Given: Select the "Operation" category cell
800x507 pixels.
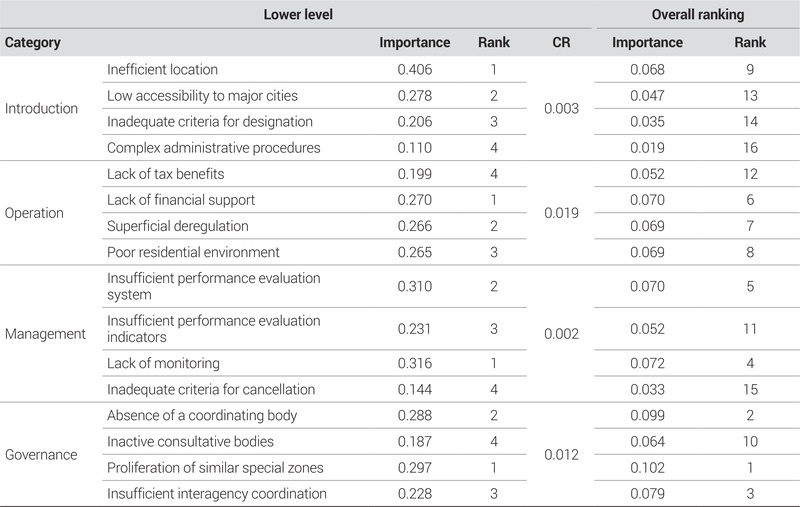Looking at the screenshot, I should (35, 213).
